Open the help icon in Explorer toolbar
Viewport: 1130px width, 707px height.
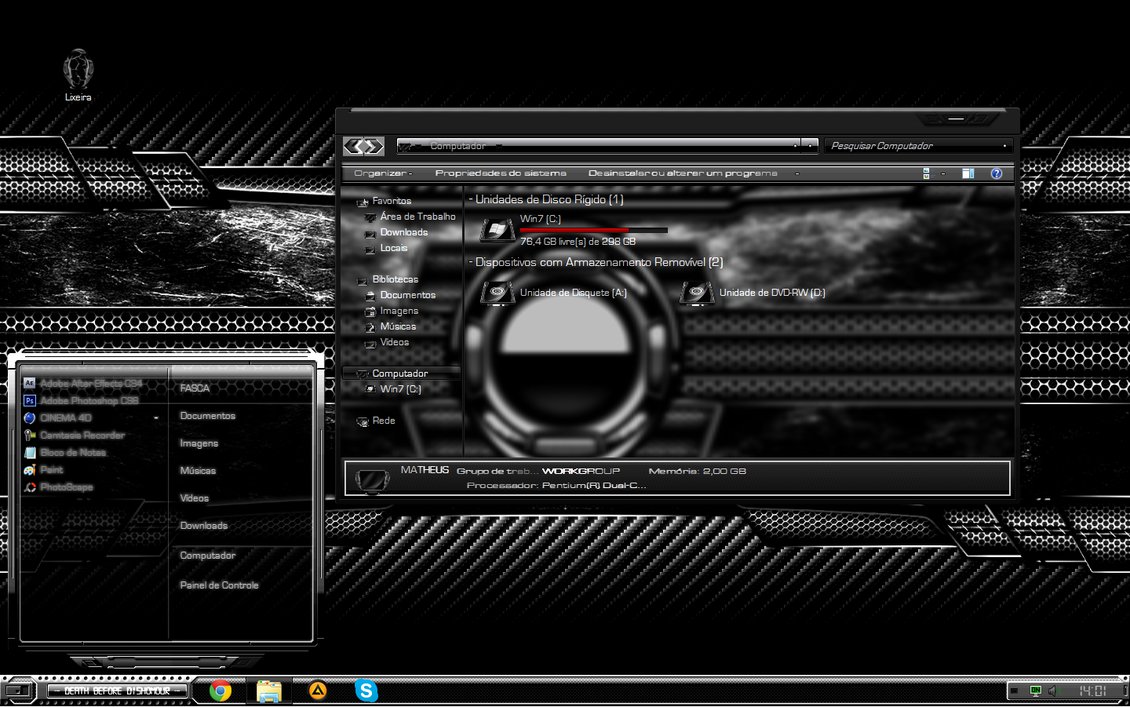click(996, 174)
